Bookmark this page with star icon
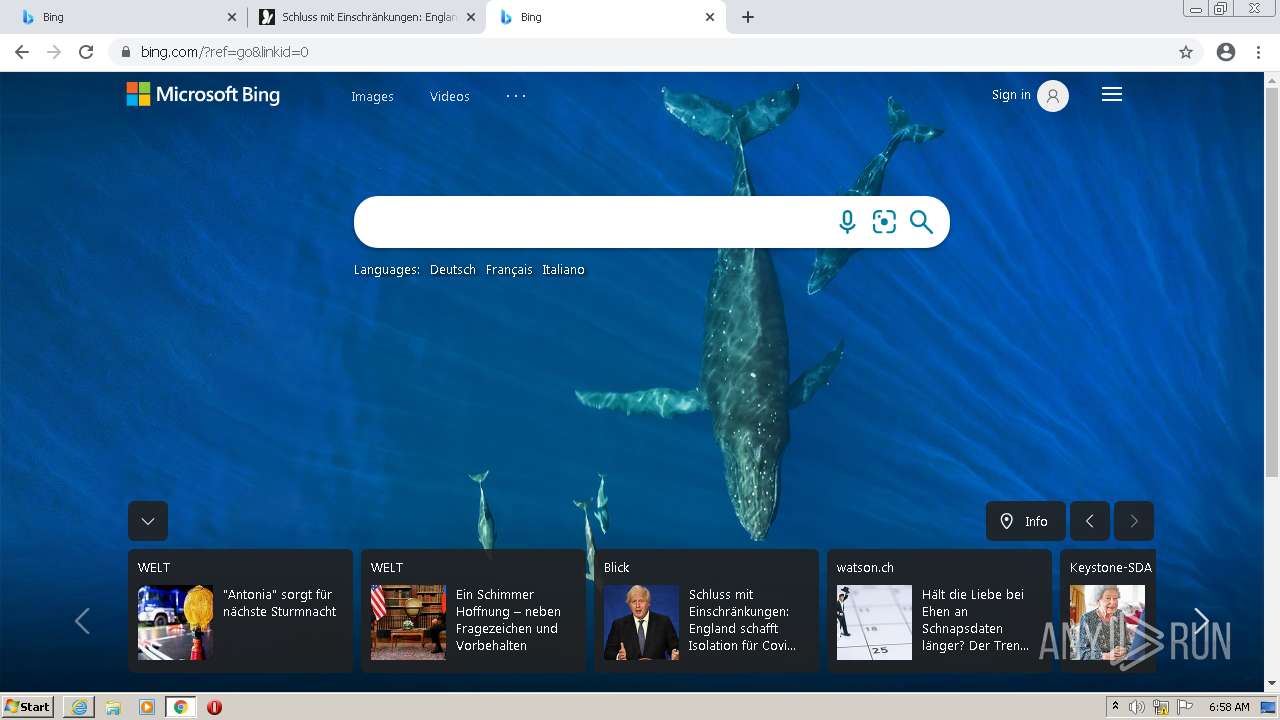 click(x=1186, y=52)
